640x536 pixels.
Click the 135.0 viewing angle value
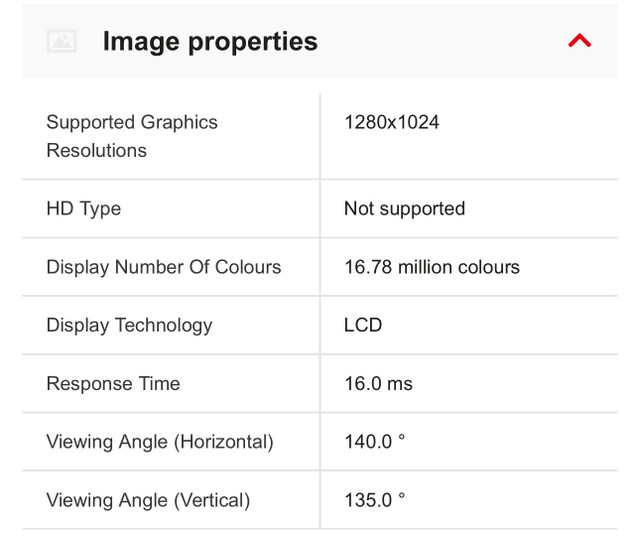[369, 499]
